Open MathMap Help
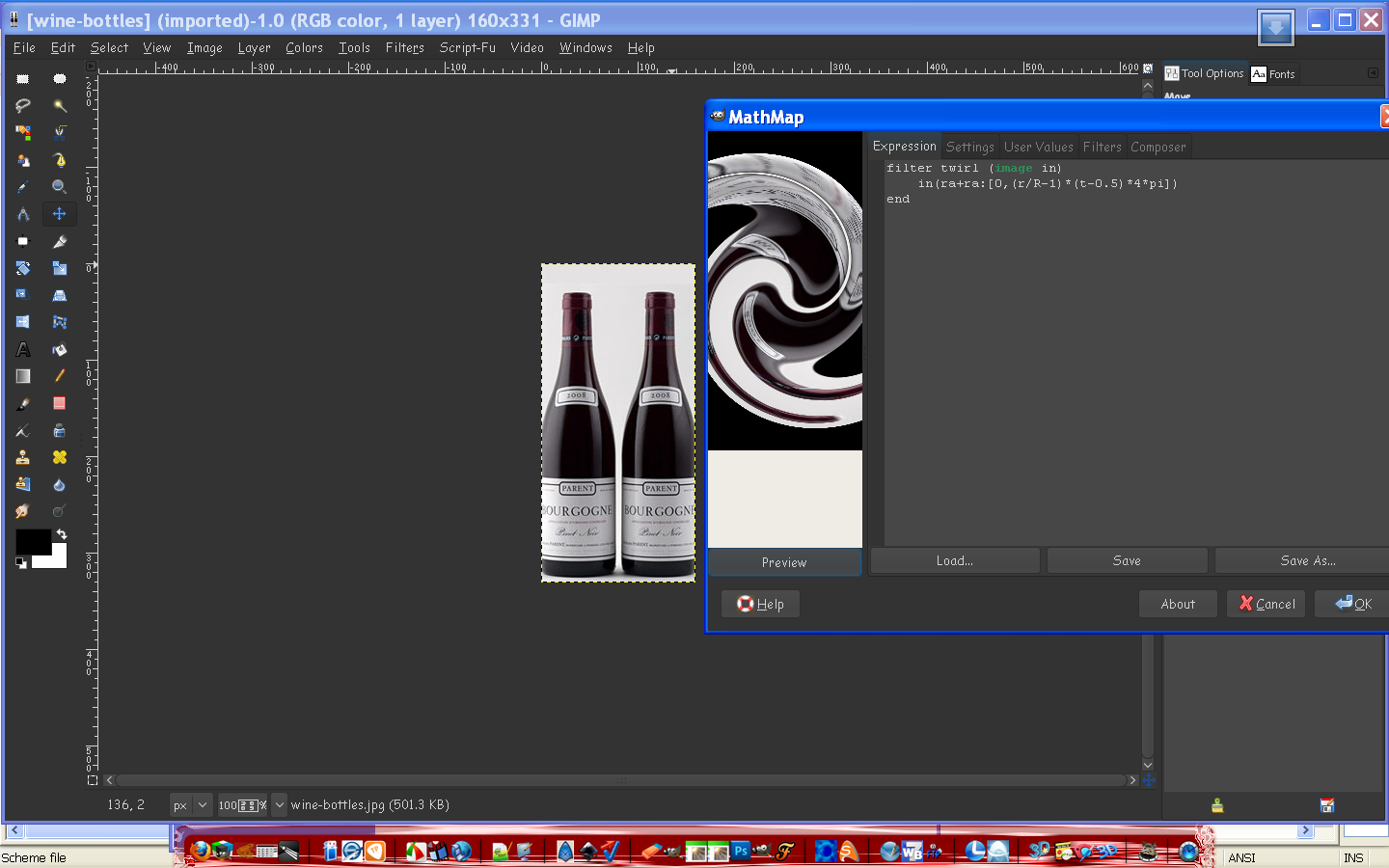 [760, 604]
